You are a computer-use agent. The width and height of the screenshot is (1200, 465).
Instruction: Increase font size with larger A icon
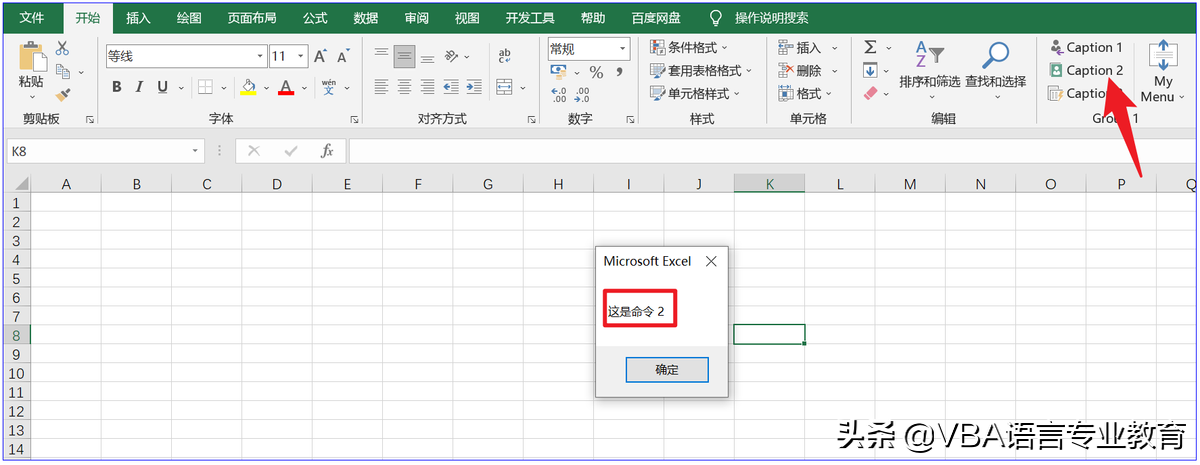pos(321,57)
